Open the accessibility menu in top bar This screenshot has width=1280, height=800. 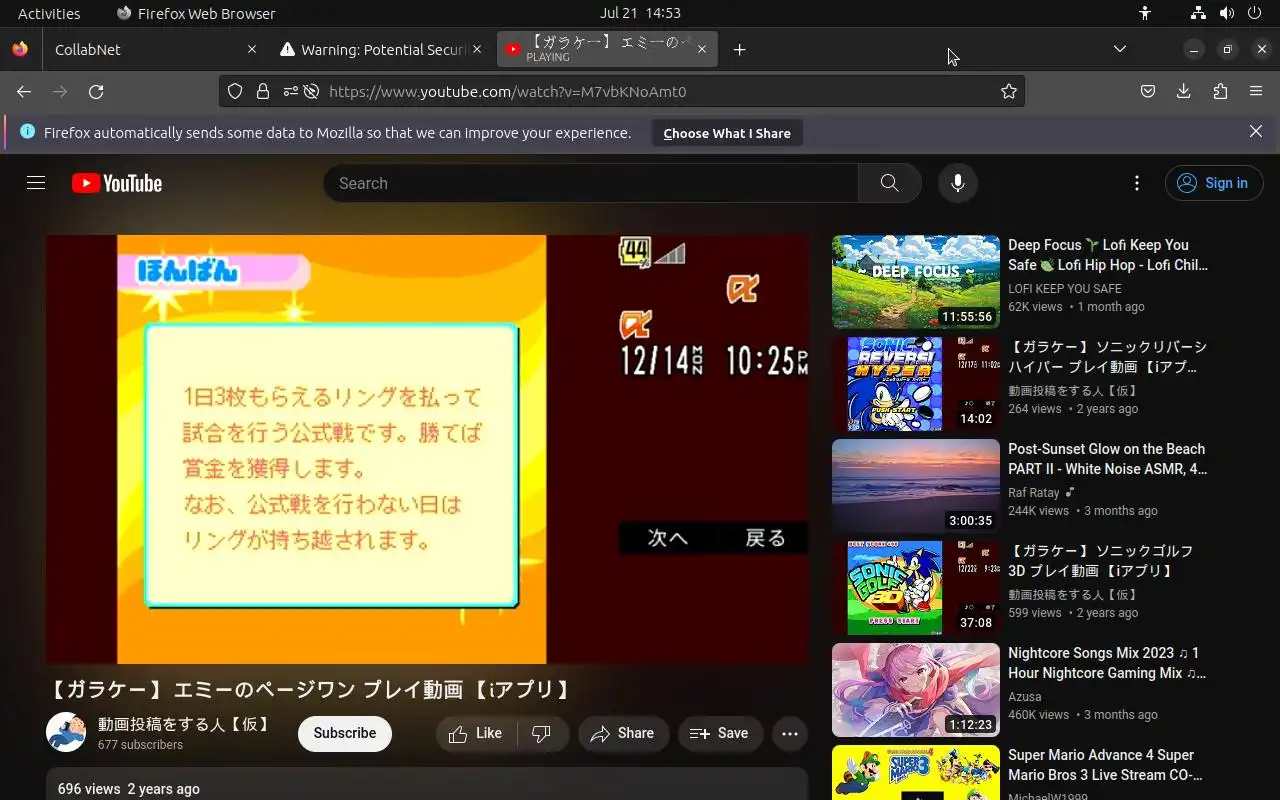(x=1145, y=13)
